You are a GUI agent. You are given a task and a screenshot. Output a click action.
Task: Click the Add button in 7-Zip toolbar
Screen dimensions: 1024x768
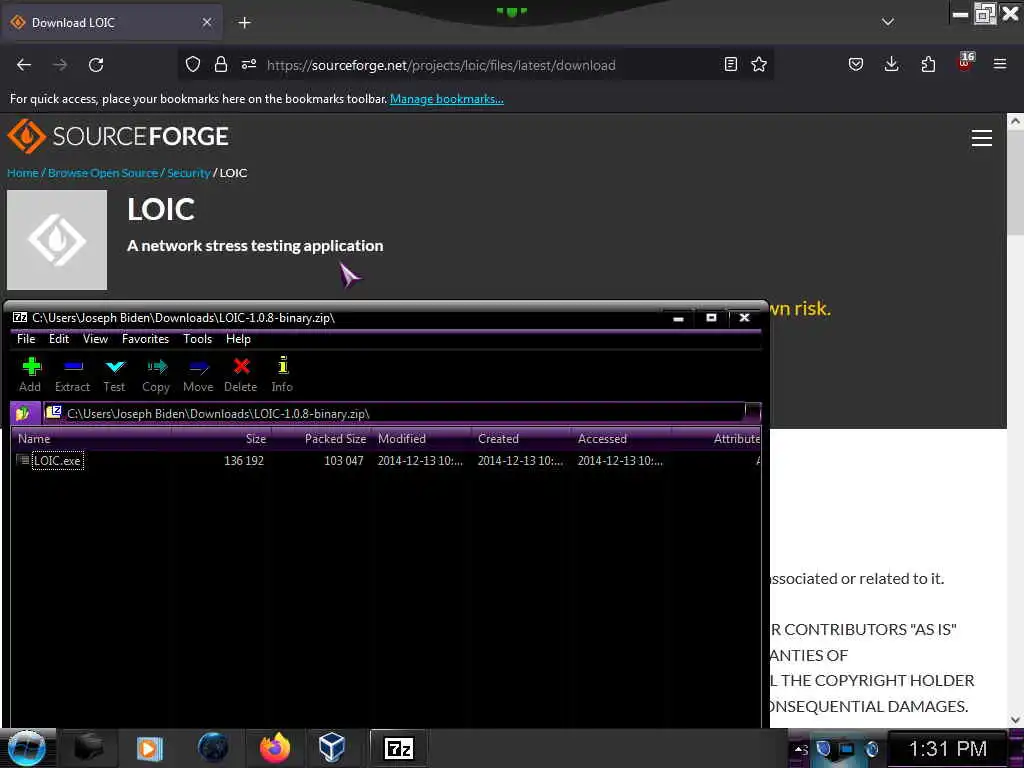pyautogui.click(x=30, y=375)
